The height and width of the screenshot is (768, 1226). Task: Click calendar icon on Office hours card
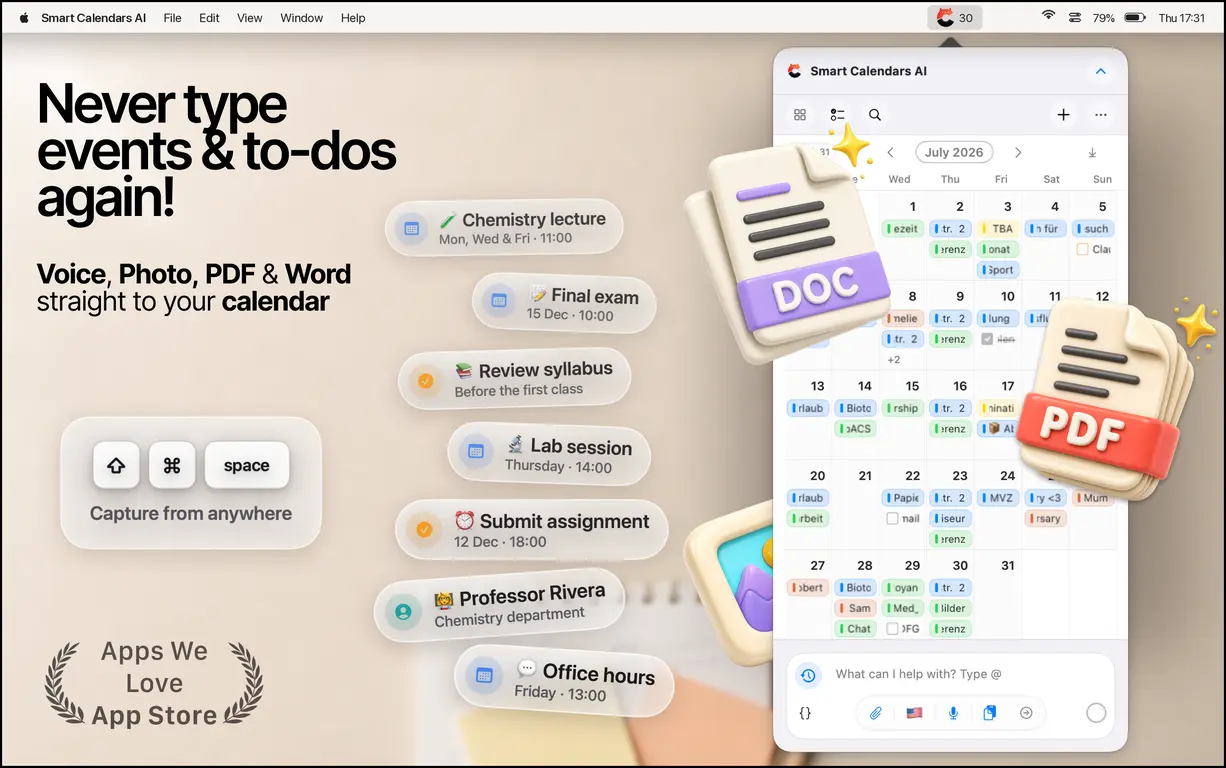pos(484,675)
